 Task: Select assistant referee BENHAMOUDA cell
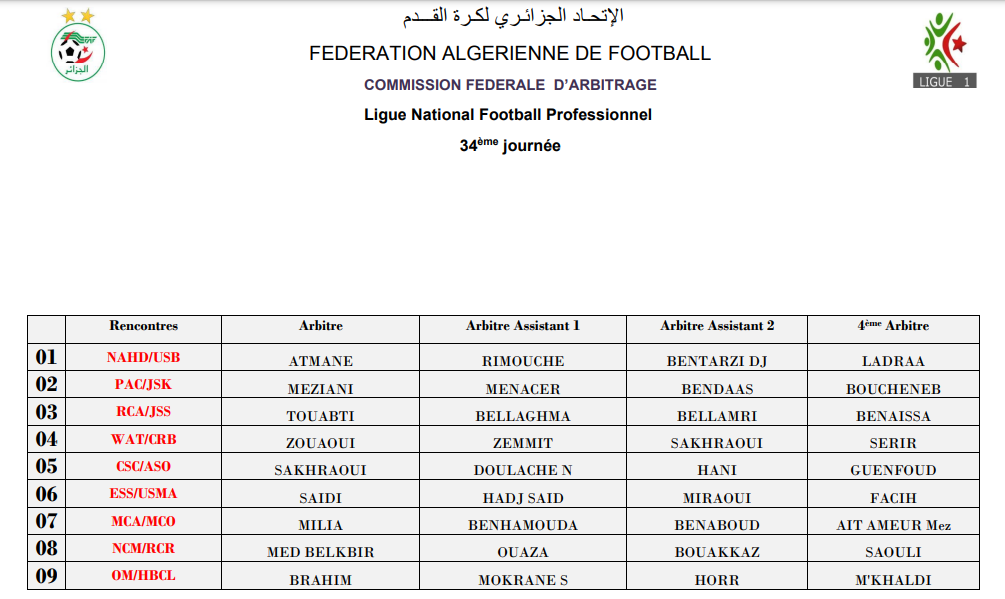[523, 526]
